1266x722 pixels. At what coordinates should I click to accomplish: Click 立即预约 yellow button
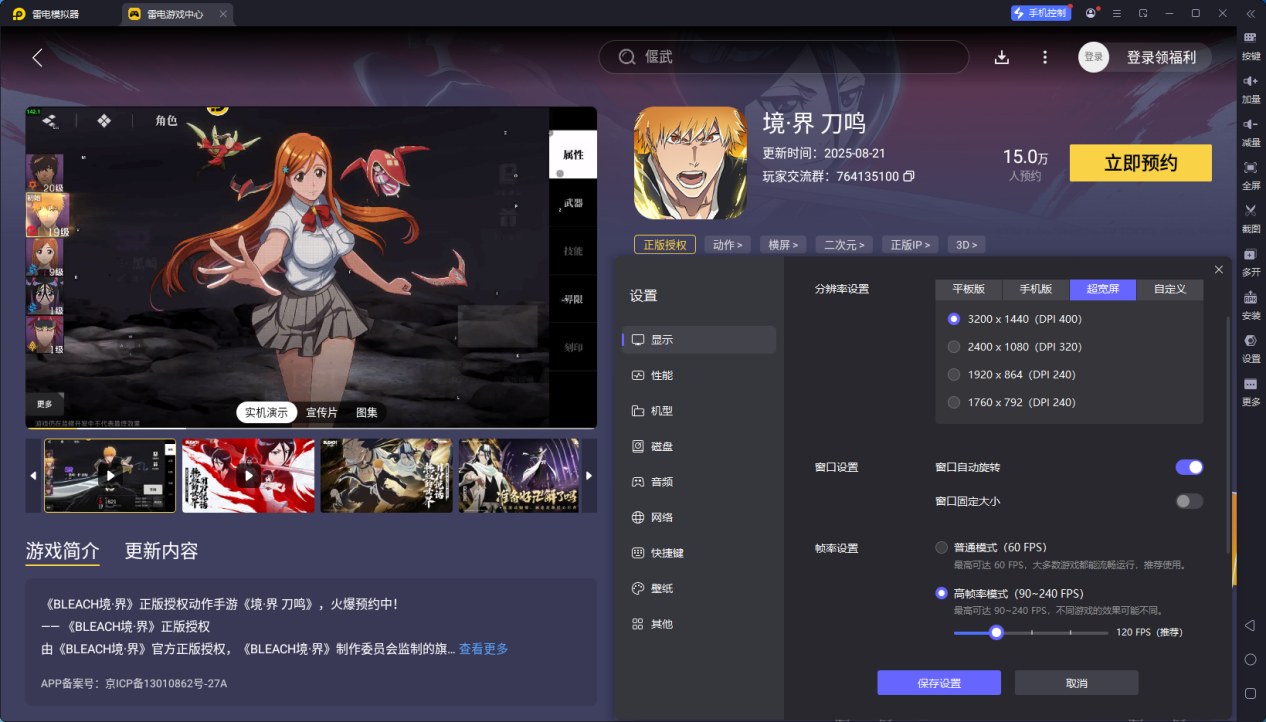click(x=1141, y=163)
